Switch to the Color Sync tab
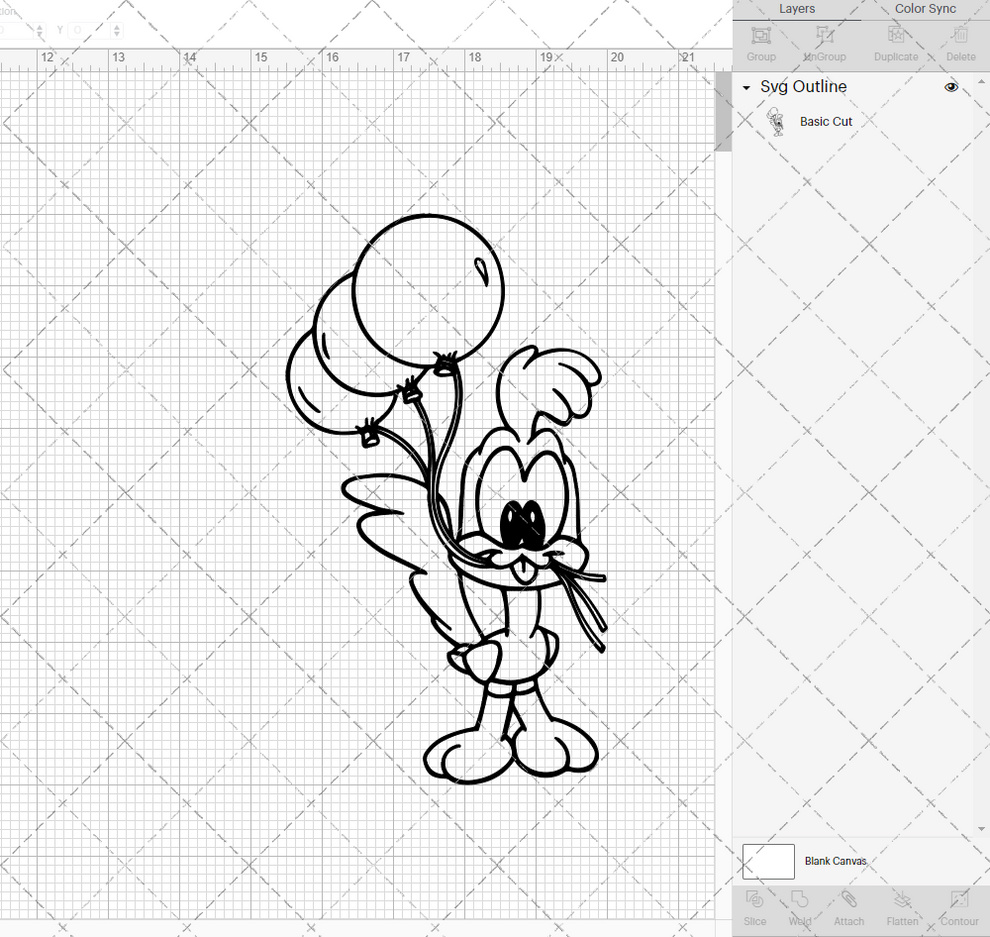The height and width of the screenshot is (937, 990). pos(925,9)
